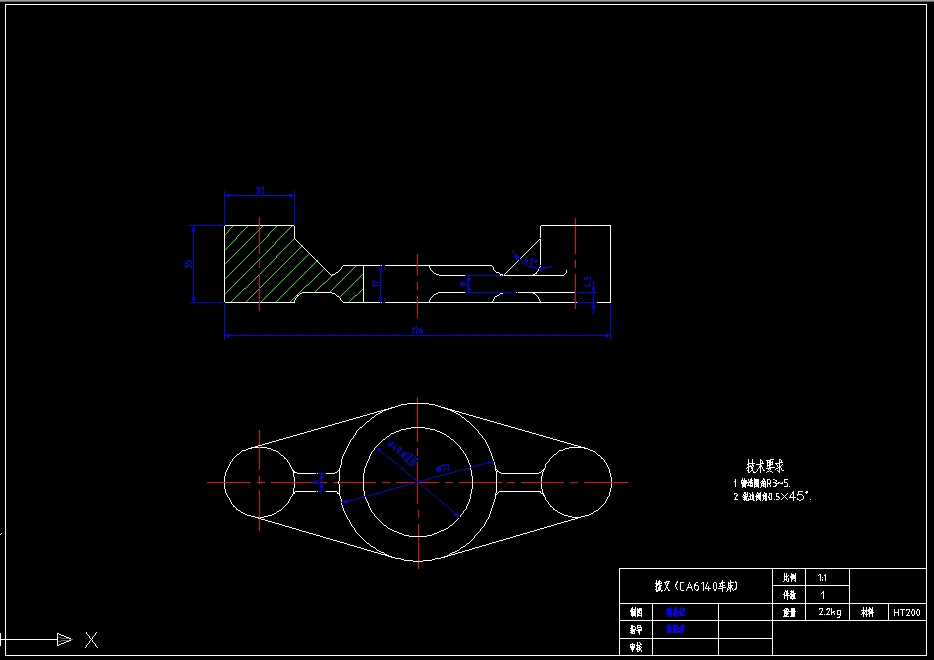Select technical note ending in R3~5

coord(762,483)
